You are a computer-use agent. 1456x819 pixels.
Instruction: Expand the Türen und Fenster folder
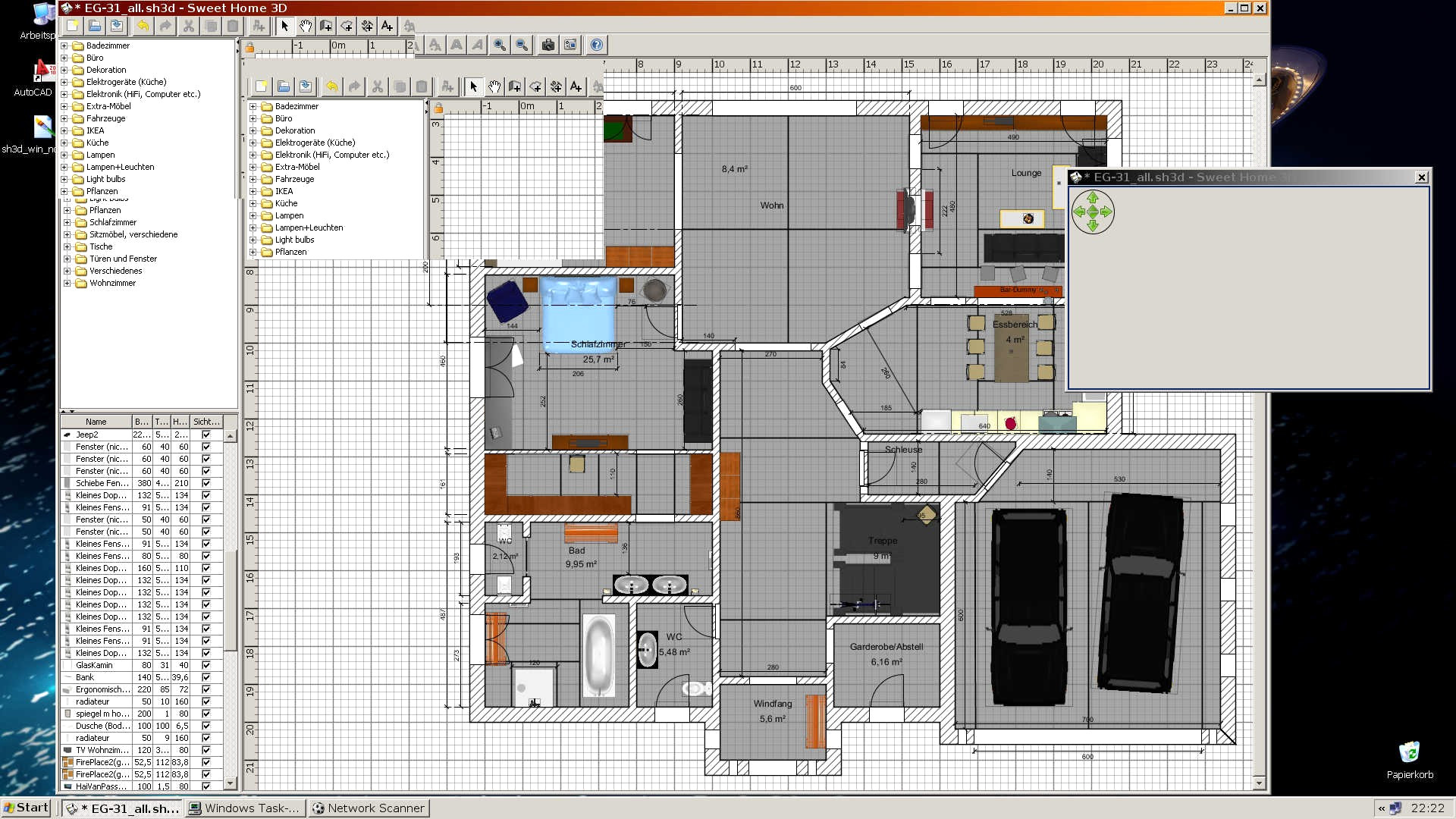(x=67, y=259)
